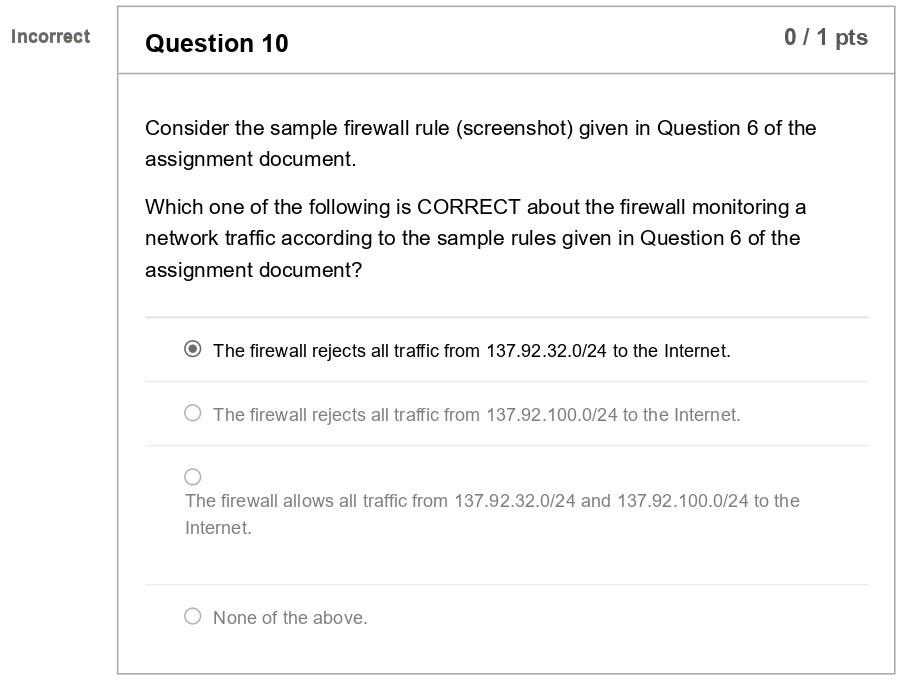Click the answer text about rejecting 137.92.100.0/24 traffic
The image size is (899, 680).
click(476, 413)
